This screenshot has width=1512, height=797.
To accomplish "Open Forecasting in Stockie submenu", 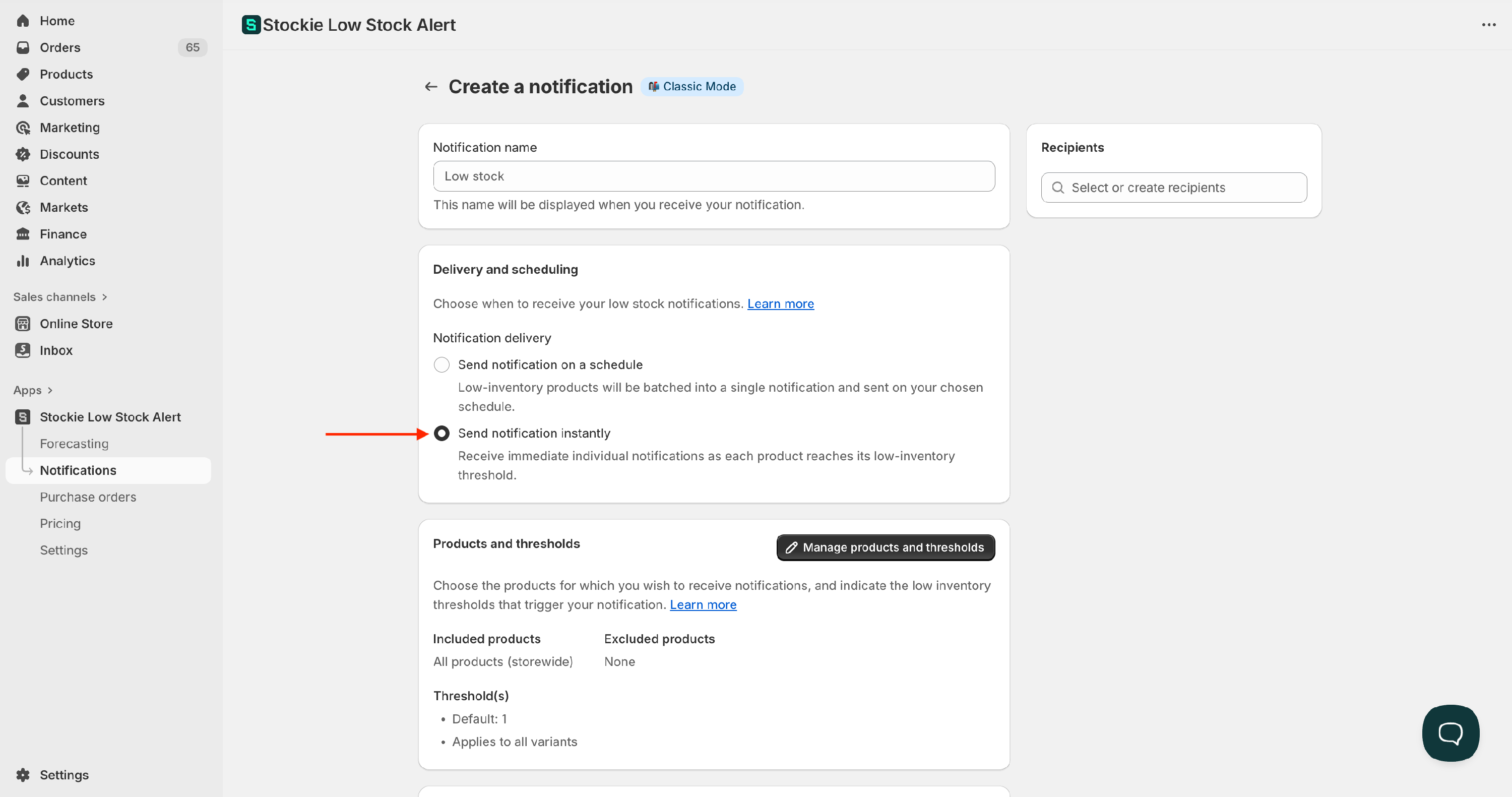I will click(74, 444).
